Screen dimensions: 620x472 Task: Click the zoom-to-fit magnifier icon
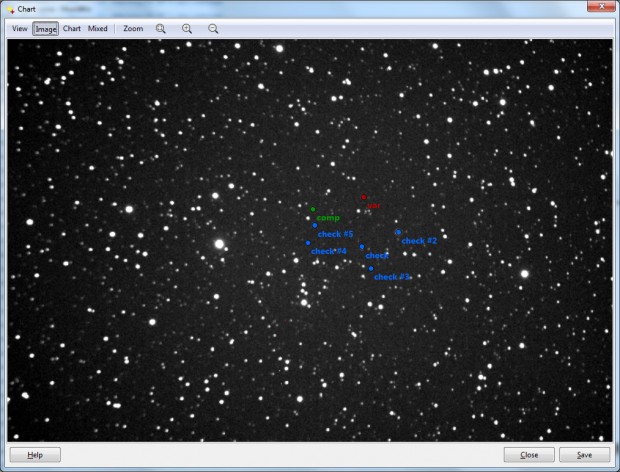click(161, 29)
